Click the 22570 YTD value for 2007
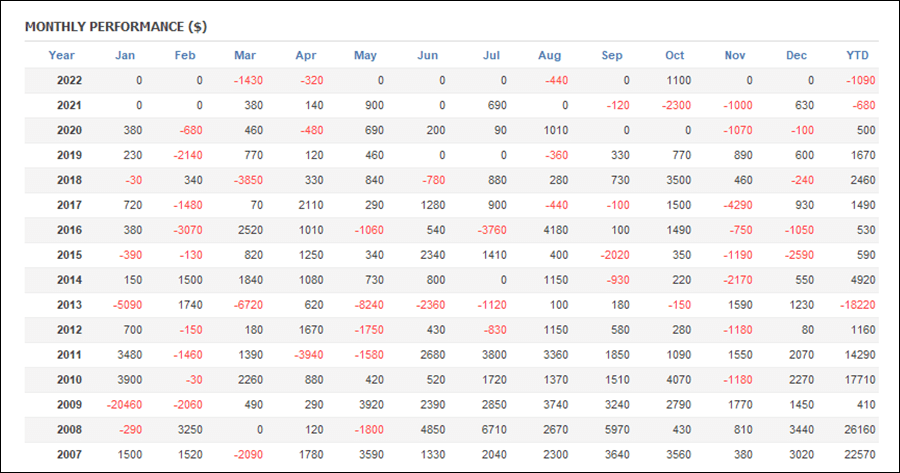This screenshot has width=900, height=473. point(860,455)
